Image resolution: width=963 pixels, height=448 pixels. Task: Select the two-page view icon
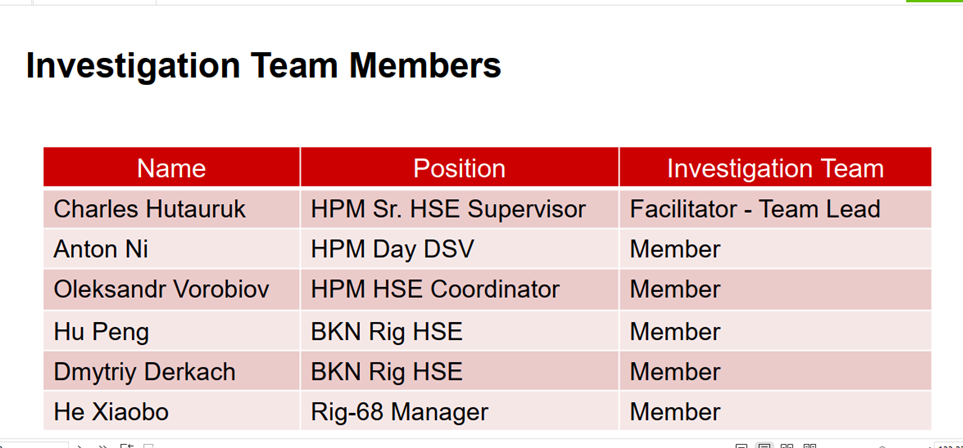coord(787,446)
